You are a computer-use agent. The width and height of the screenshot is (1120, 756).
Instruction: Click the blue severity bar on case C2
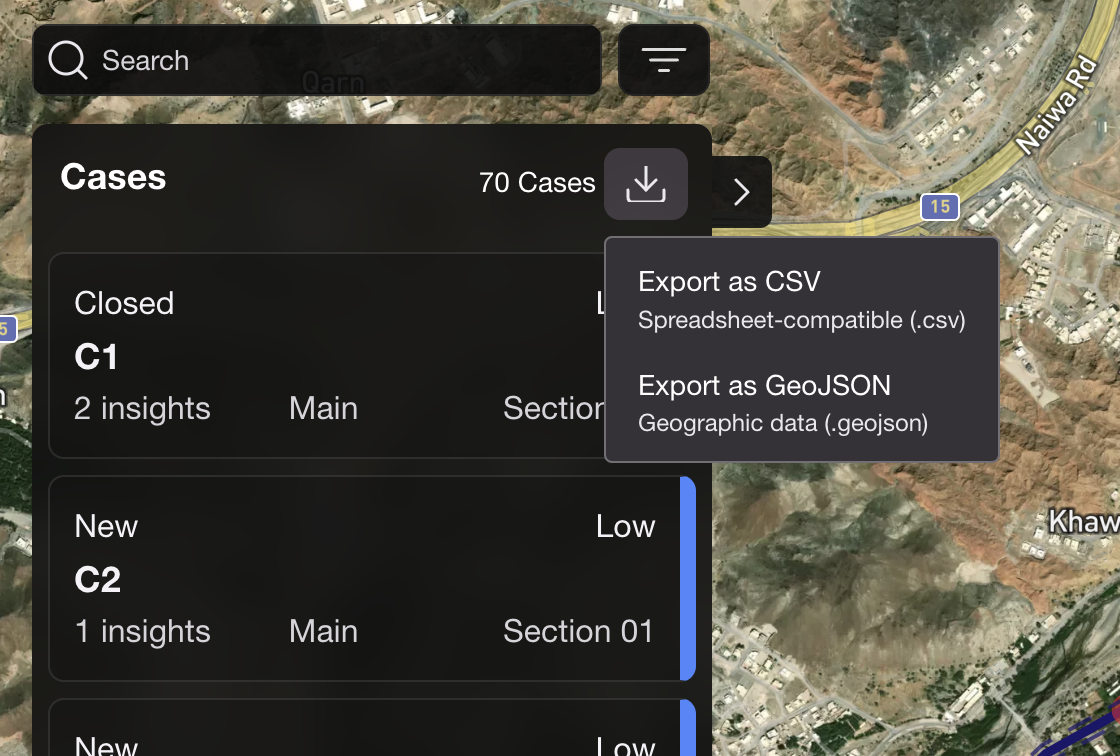(x=688, y=579)
